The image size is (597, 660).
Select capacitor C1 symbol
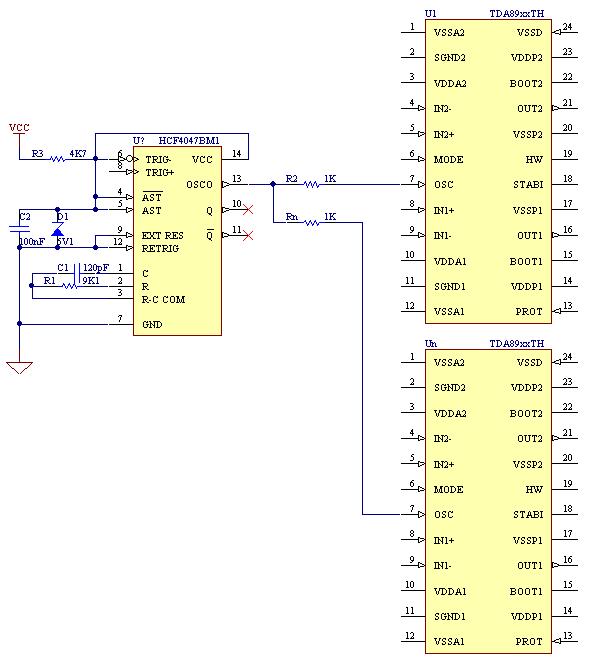77,273
